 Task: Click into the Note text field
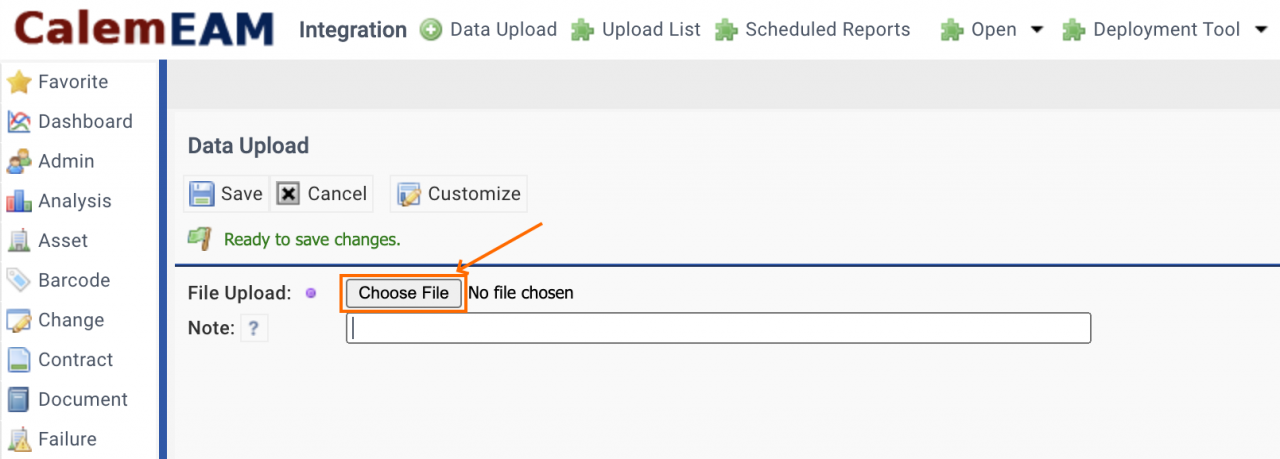tap(718, 328)
